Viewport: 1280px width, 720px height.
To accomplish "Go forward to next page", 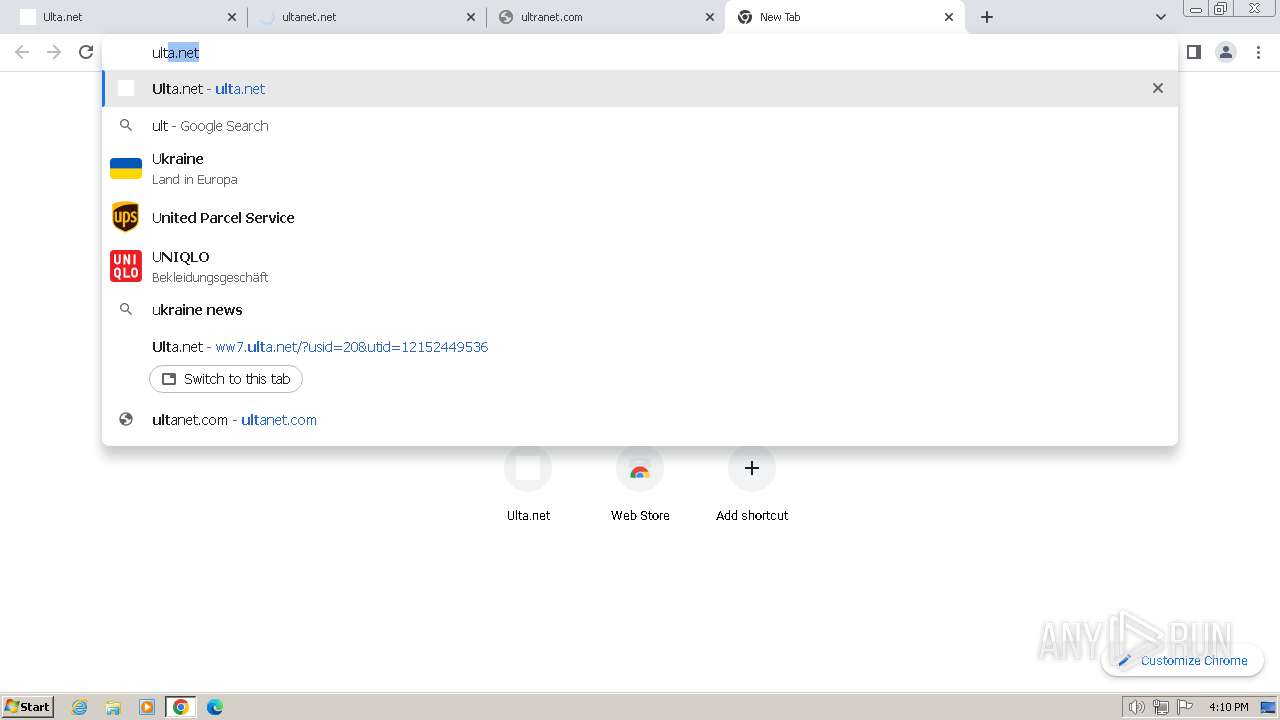I will tap(54, 52).
